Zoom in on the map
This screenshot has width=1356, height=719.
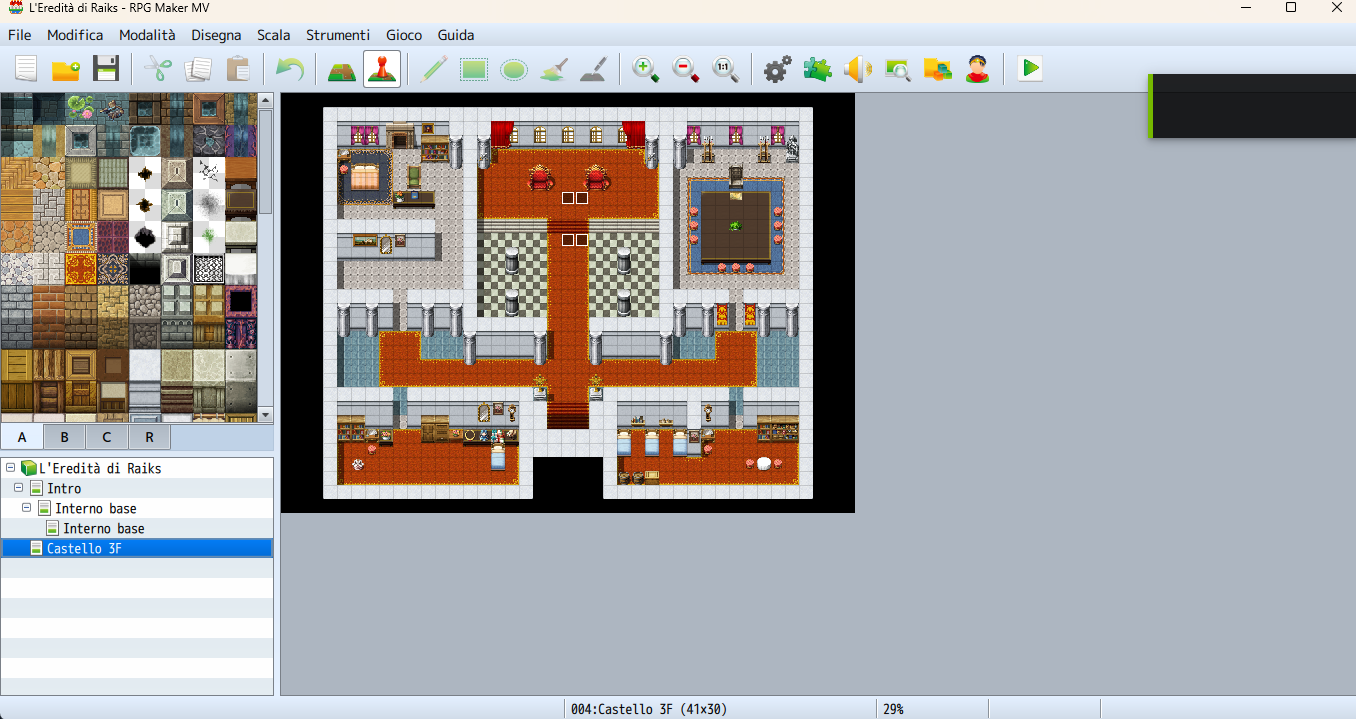point(646,69)
